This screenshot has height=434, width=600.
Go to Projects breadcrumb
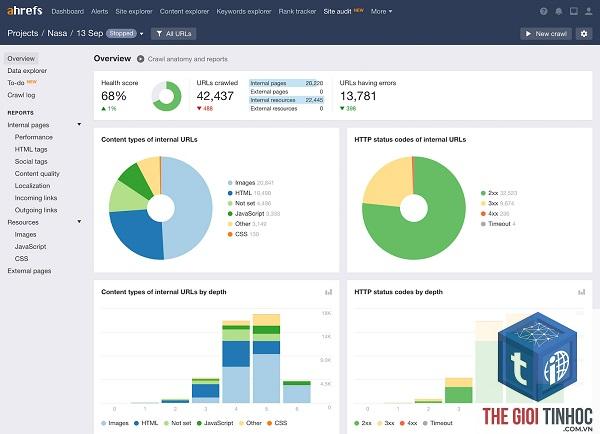(x=23, y=33)
